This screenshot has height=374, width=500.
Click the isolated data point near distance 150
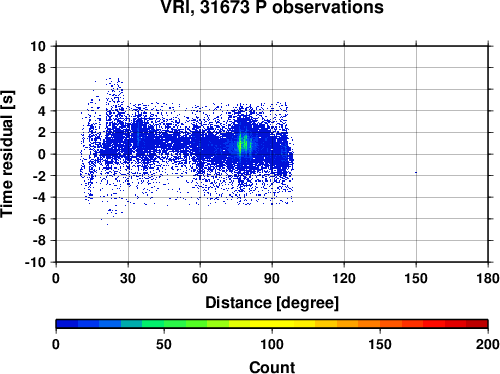[416, 172]
